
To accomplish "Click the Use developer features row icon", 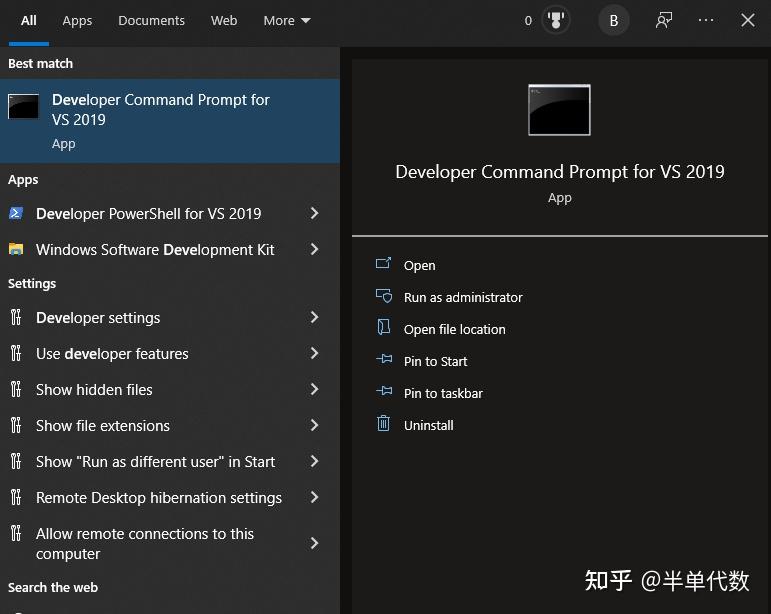I will 16,353.
